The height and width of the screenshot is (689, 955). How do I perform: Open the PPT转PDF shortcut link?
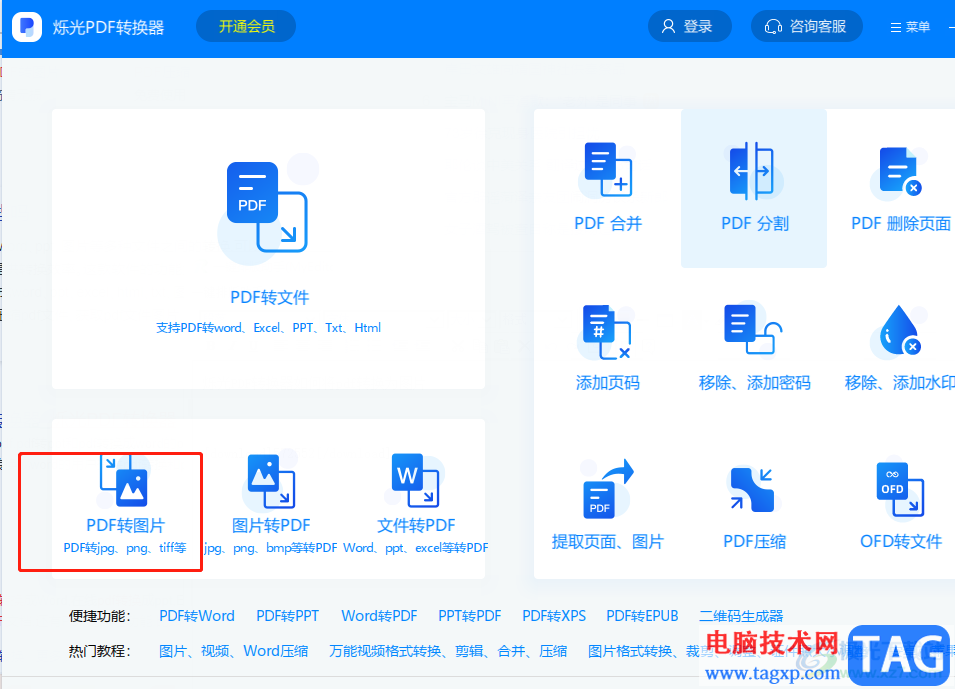(470, 616)
